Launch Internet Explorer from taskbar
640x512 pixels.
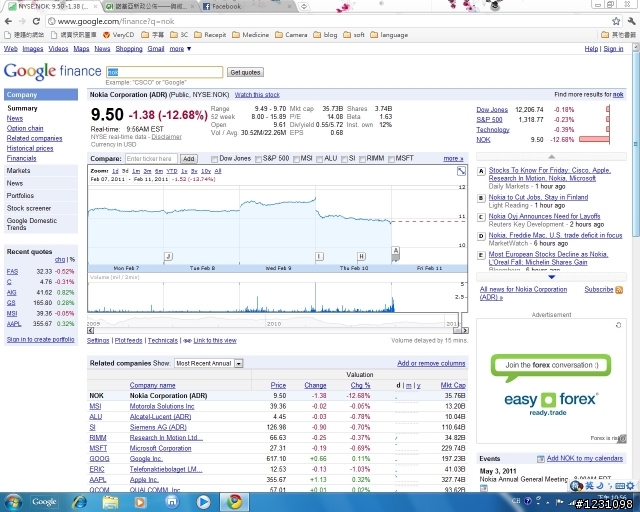(x=79, y=502)
